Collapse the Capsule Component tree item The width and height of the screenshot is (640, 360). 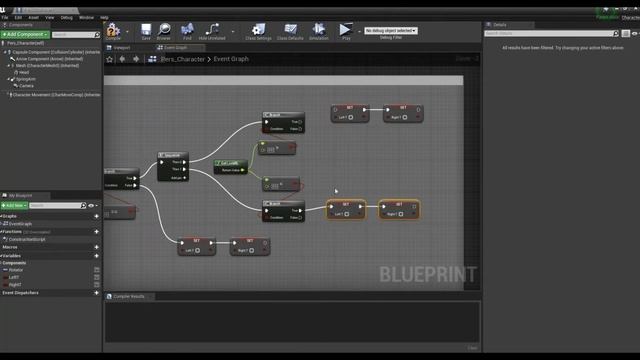point(5,52)
